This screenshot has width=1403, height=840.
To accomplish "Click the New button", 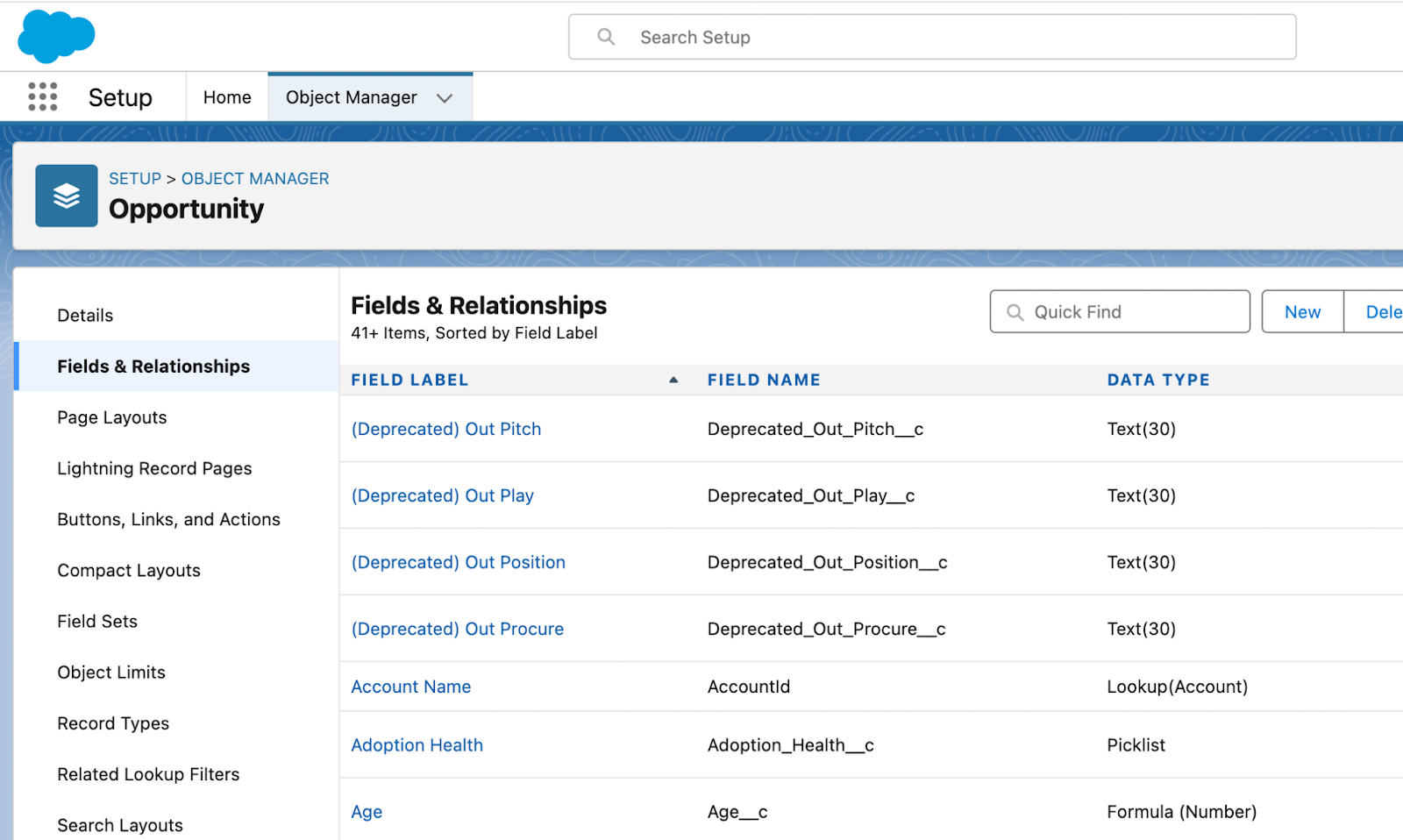I will pos(1301,311).
